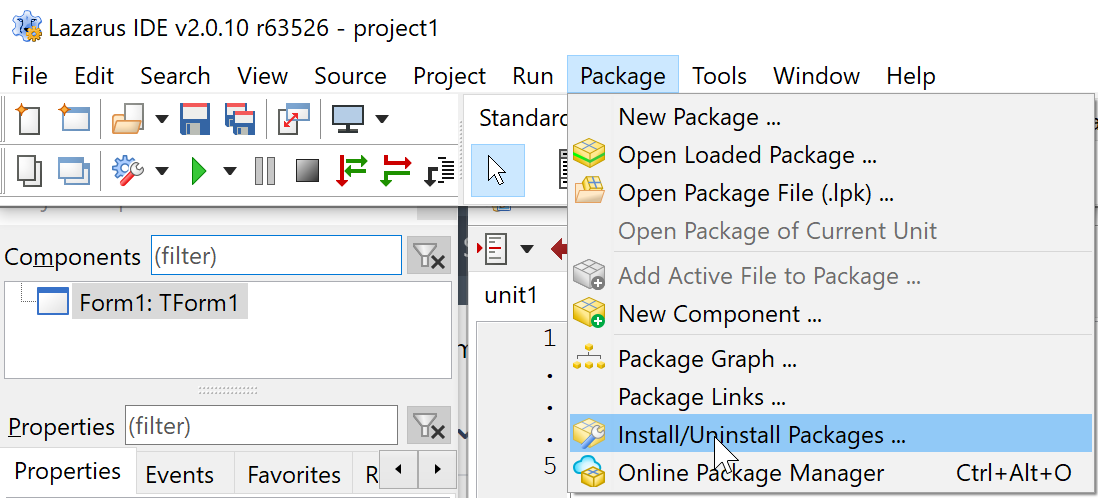Screen dimensions: 1098x498
Task: Open the Edit menu
Action: click(x=94, y=76)
